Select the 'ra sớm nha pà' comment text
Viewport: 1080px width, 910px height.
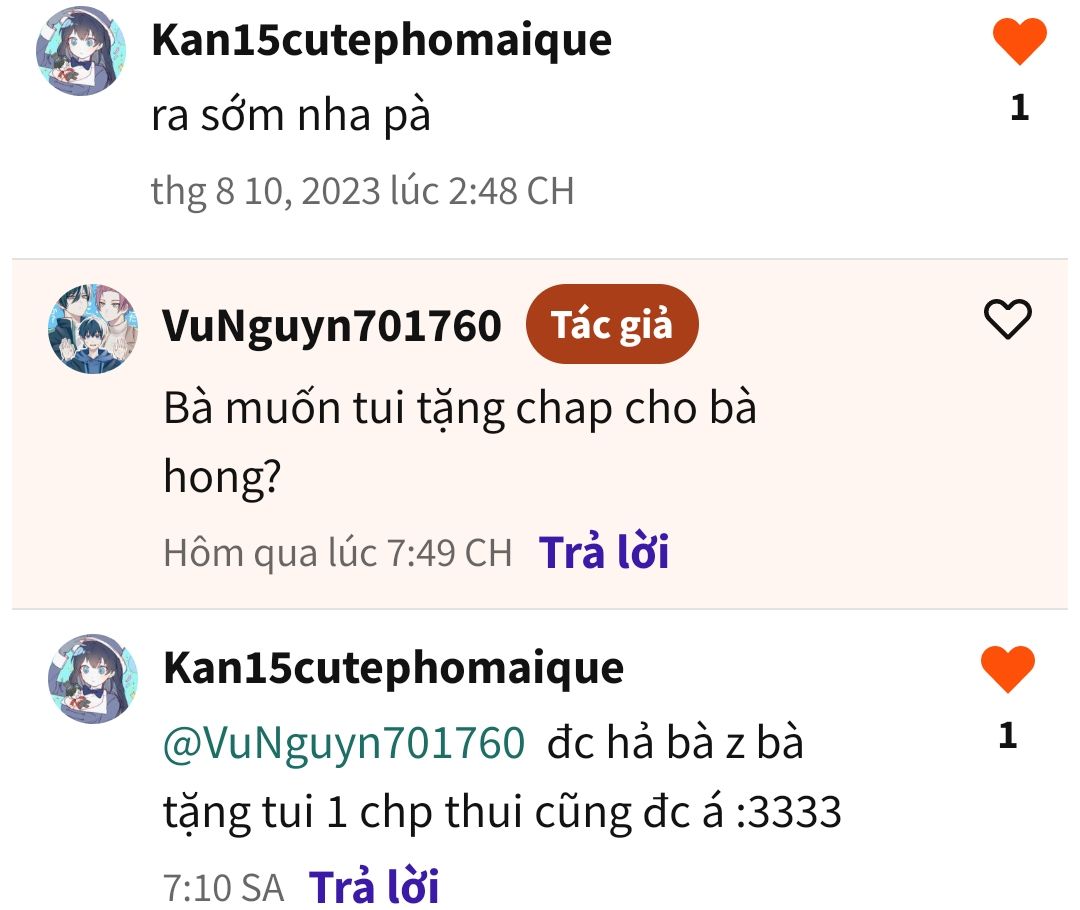[291, 115]
